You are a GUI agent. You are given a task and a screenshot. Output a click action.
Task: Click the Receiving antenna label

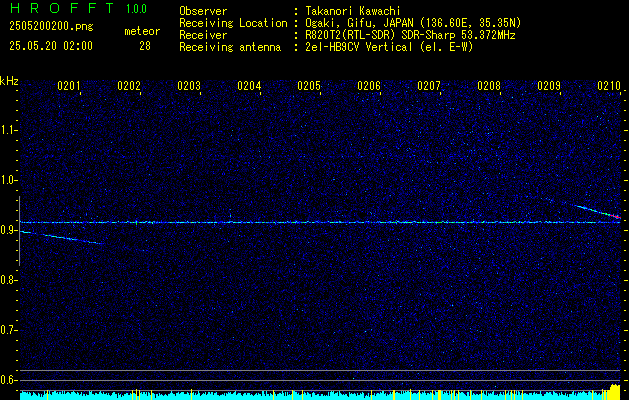point(230,47)
